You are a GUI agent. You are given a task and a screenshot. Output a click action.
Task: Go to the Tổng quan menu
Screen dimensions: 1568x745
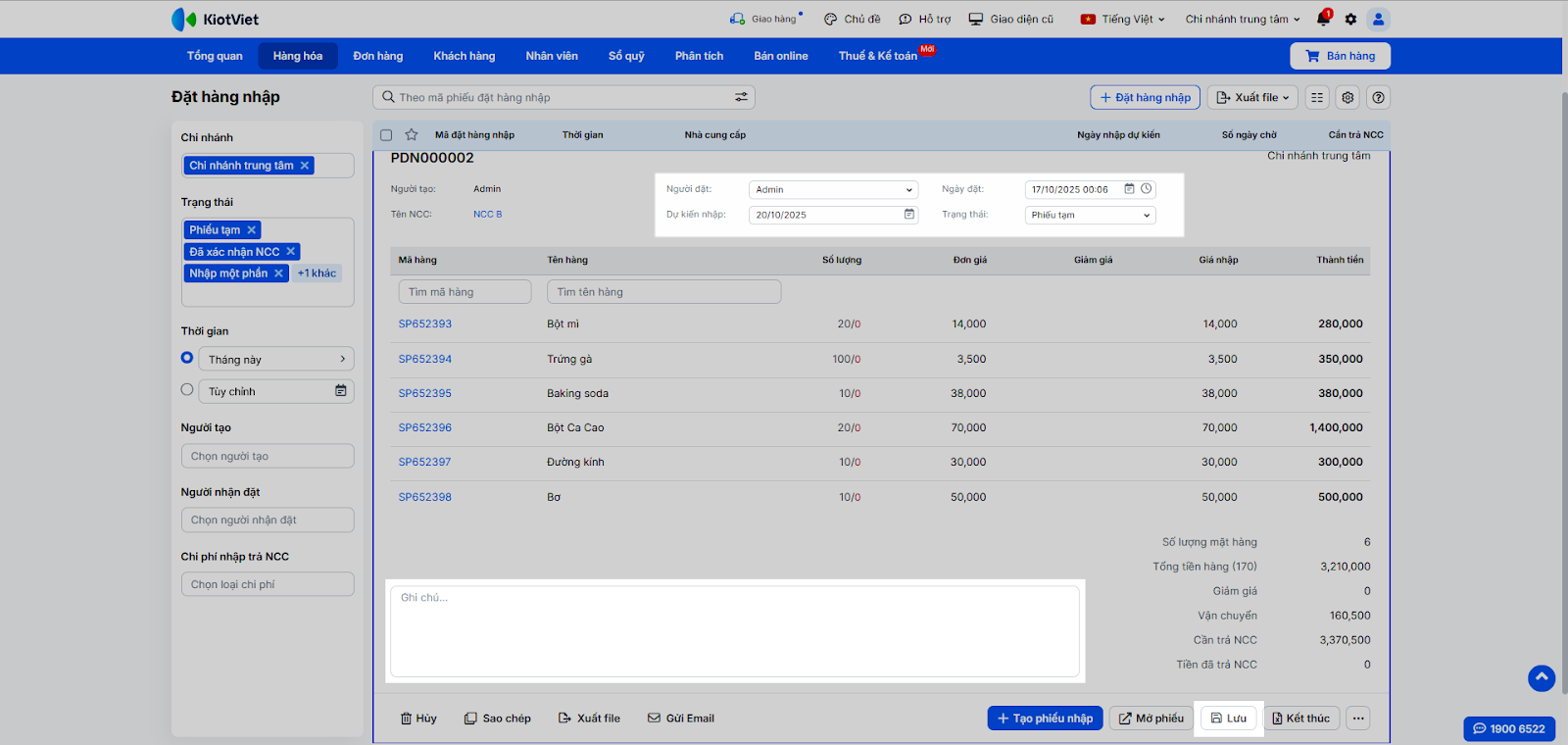(215, 56)
